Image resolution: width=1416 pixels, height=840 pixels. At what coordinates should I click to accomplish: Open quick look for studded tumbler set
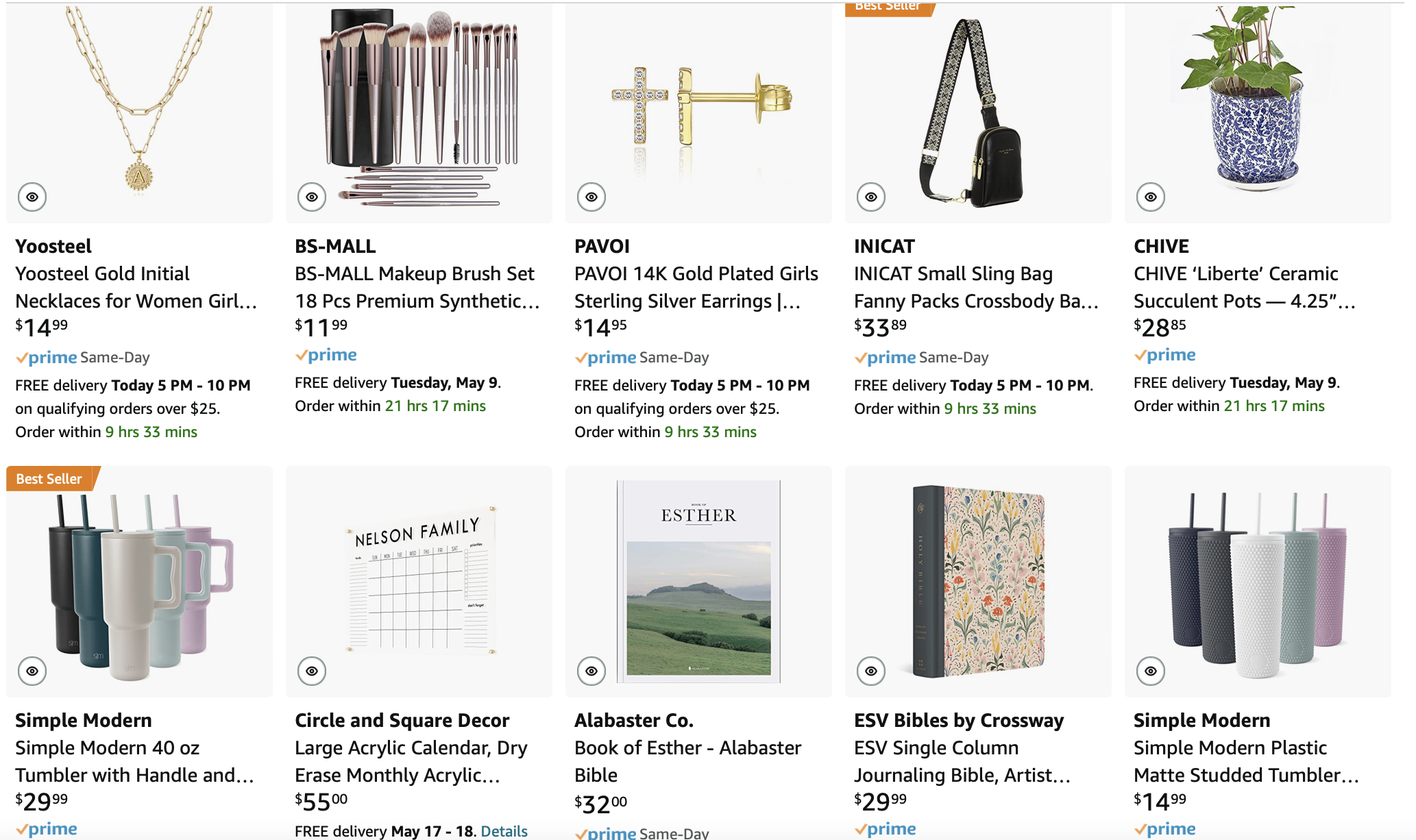point(1151,671)
